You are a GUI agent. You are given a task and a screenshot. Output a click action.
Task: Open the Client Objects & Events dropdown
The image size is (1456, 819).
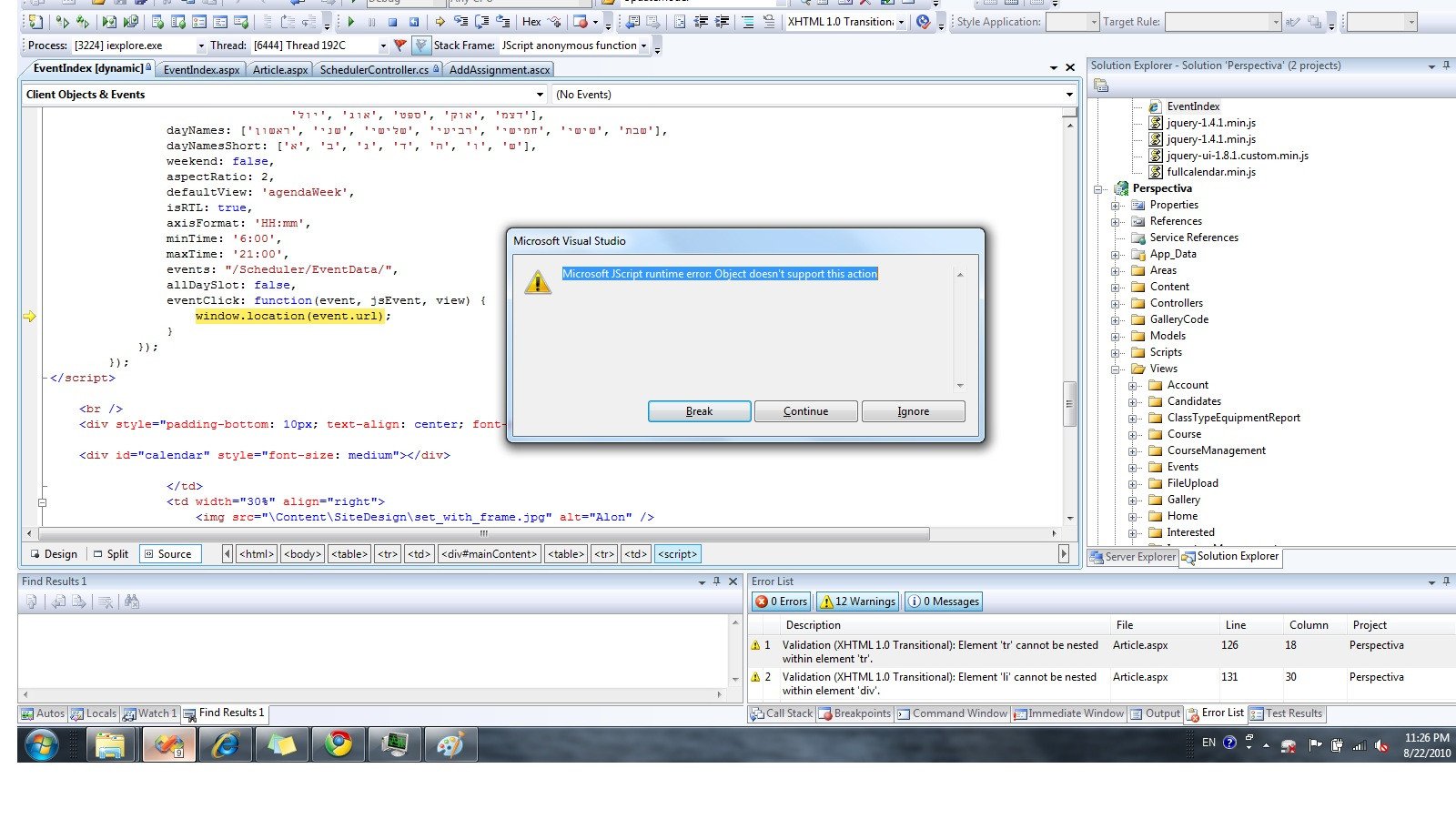tap(541, 95)
